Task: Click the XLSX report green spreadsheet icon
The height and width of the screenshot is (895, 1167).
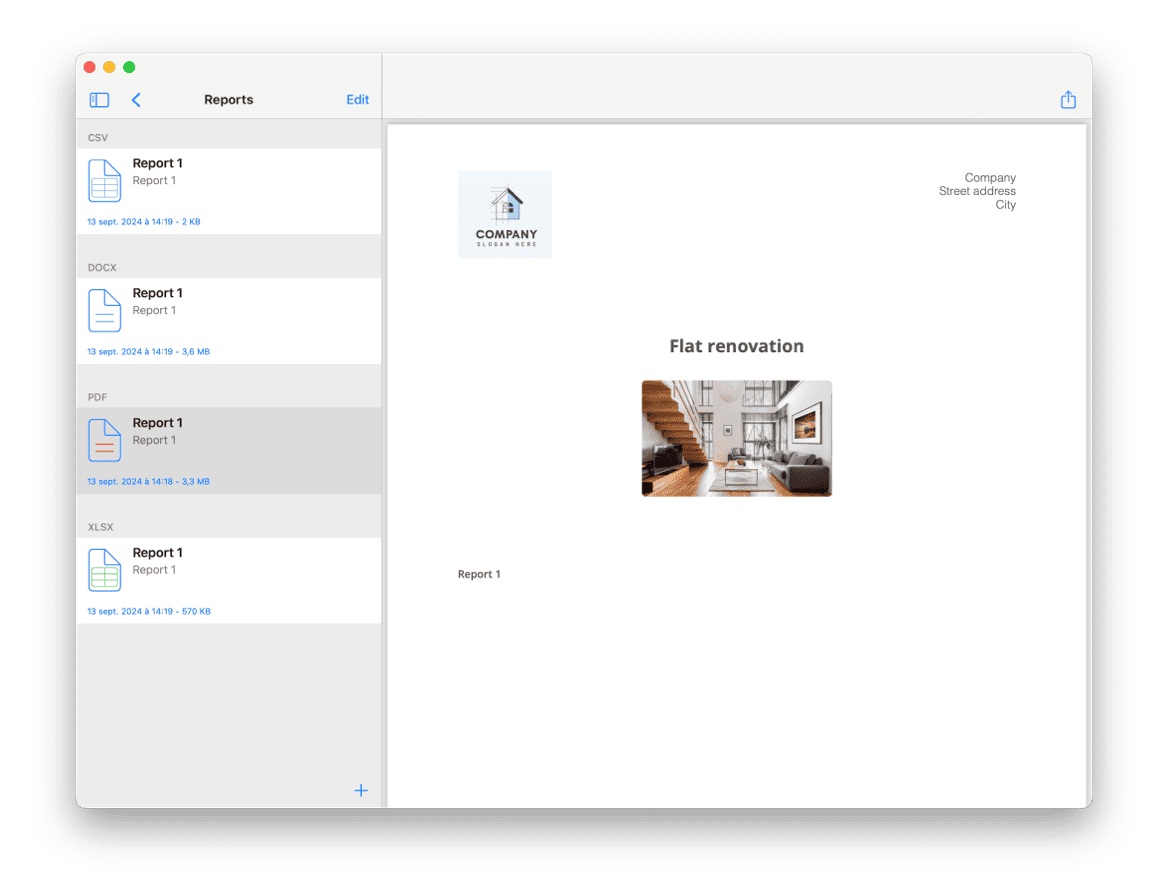Action: [x=105, y=571]
